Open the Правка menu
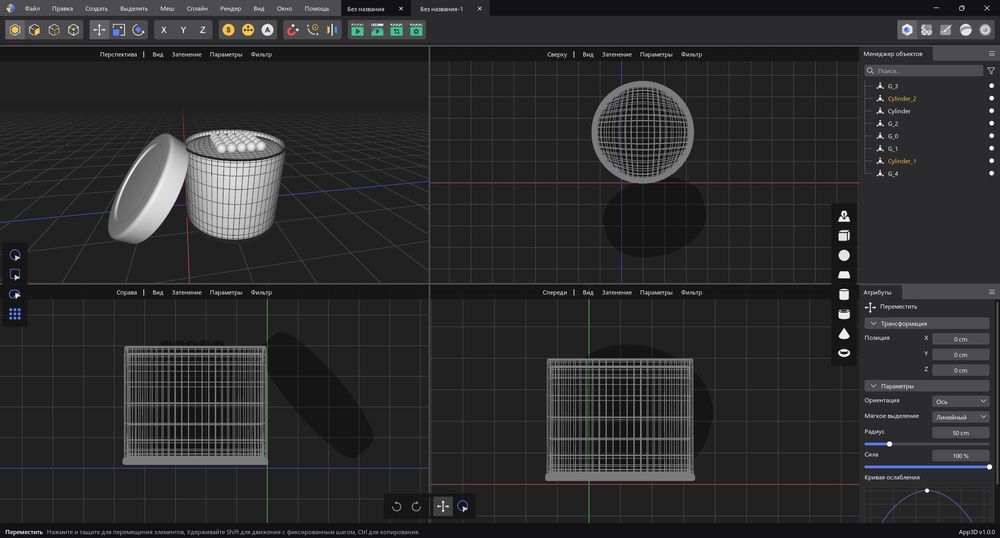The width and height of the screenshot is (1000, 538). point(62,8)
